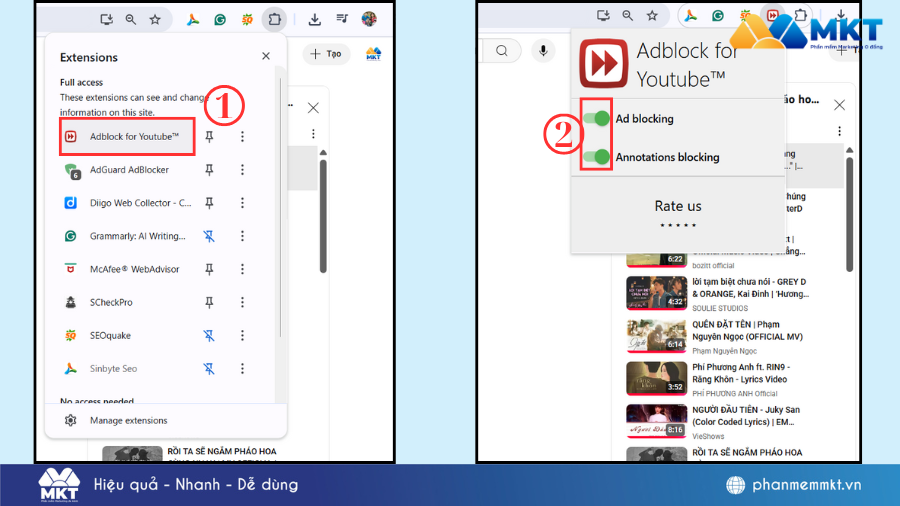Screen dimensions: 900x506
Task: Select Diigo Web Collector extension
Action: (x=129, y=203)
